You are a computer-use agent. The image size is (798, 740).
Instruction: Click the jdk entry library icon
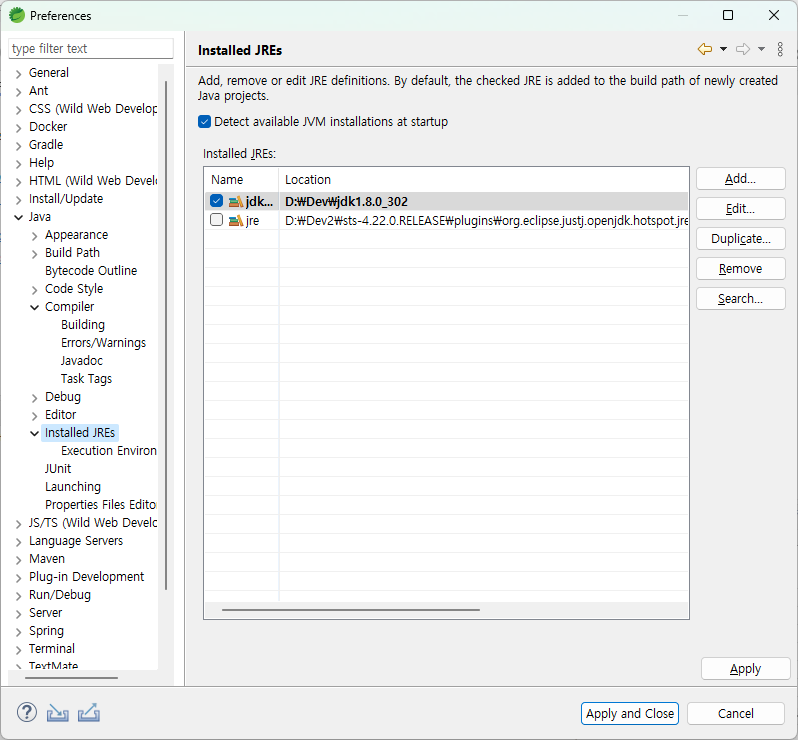[236, 202]
